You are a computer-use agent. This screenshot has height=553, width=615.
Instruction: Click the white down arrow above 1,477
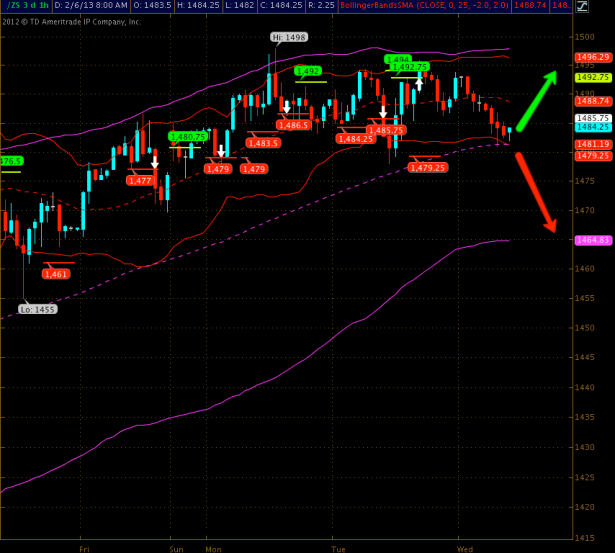[155, 162]
